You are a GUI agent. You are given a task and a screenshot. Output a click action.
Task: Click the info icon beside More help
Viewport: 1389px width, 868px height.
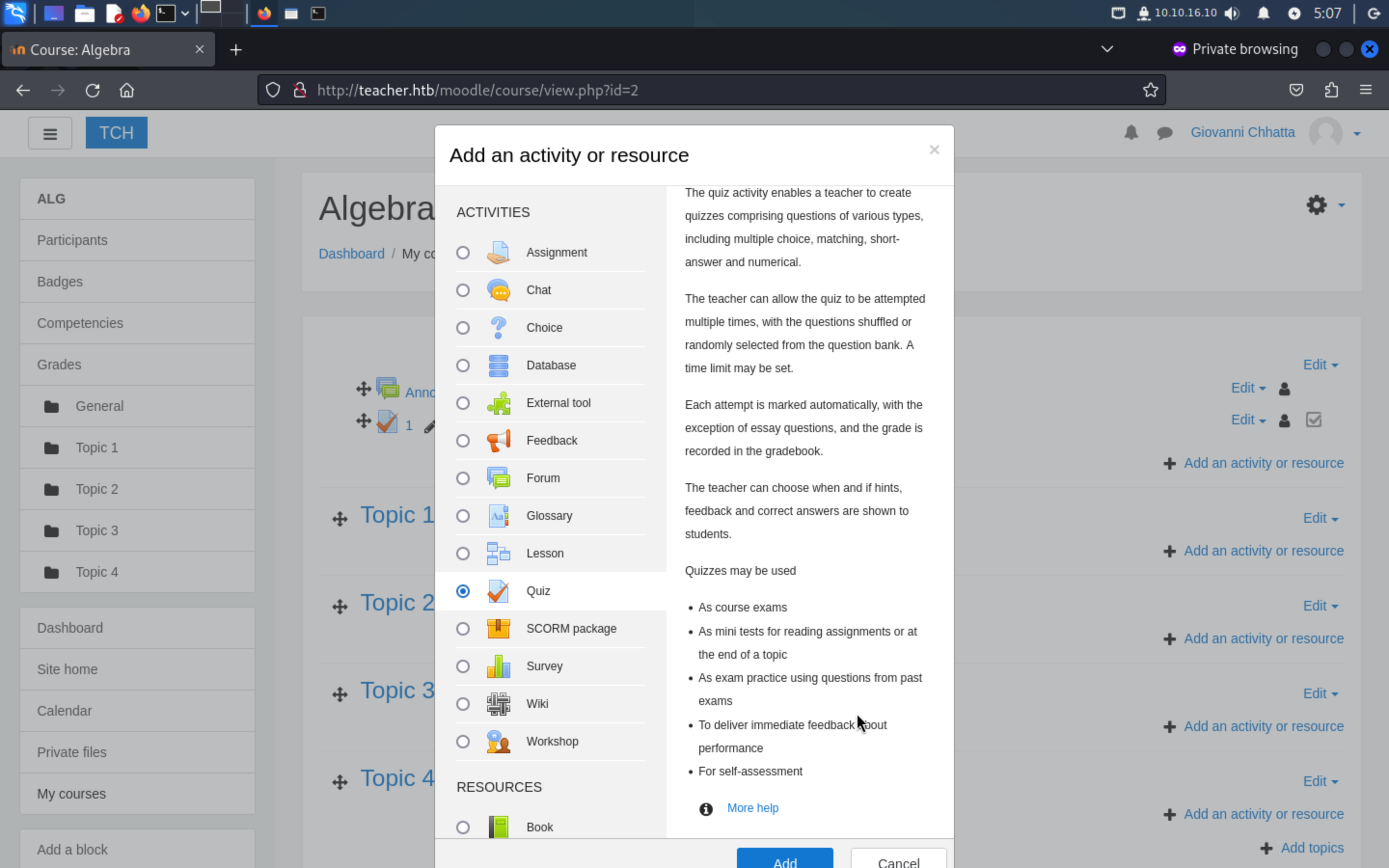[706, 809]
